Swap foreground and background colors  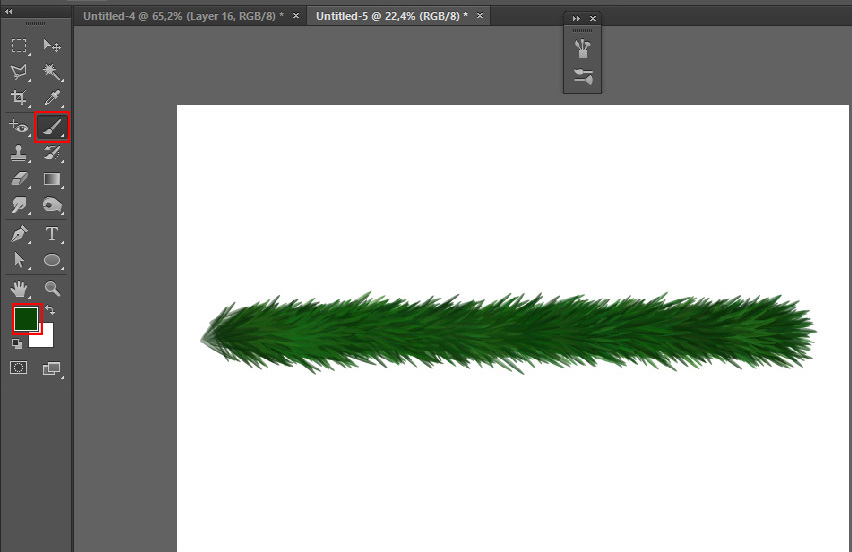(51, 311)
